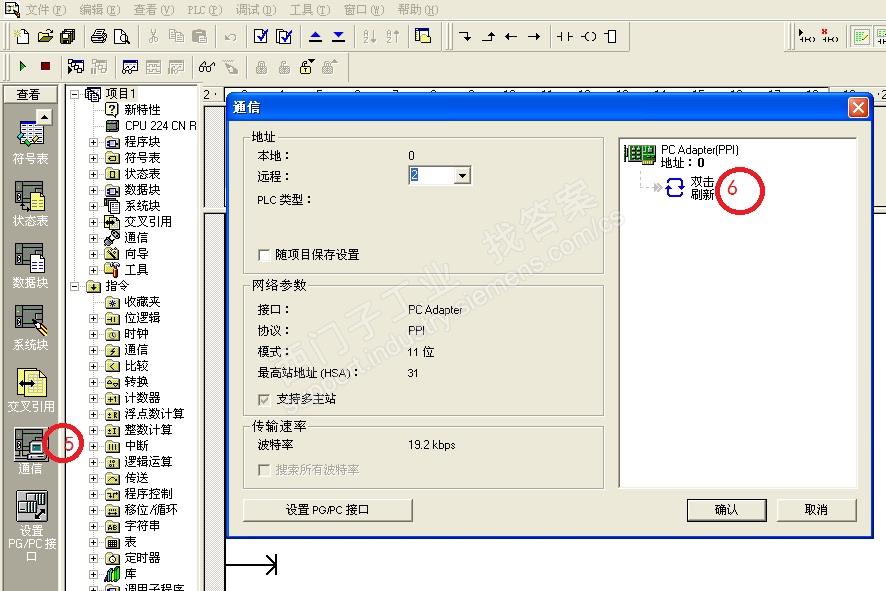This screenshot has width=886, height=591.
Task: Close the 通信 dialog
Action: (858, 107)
